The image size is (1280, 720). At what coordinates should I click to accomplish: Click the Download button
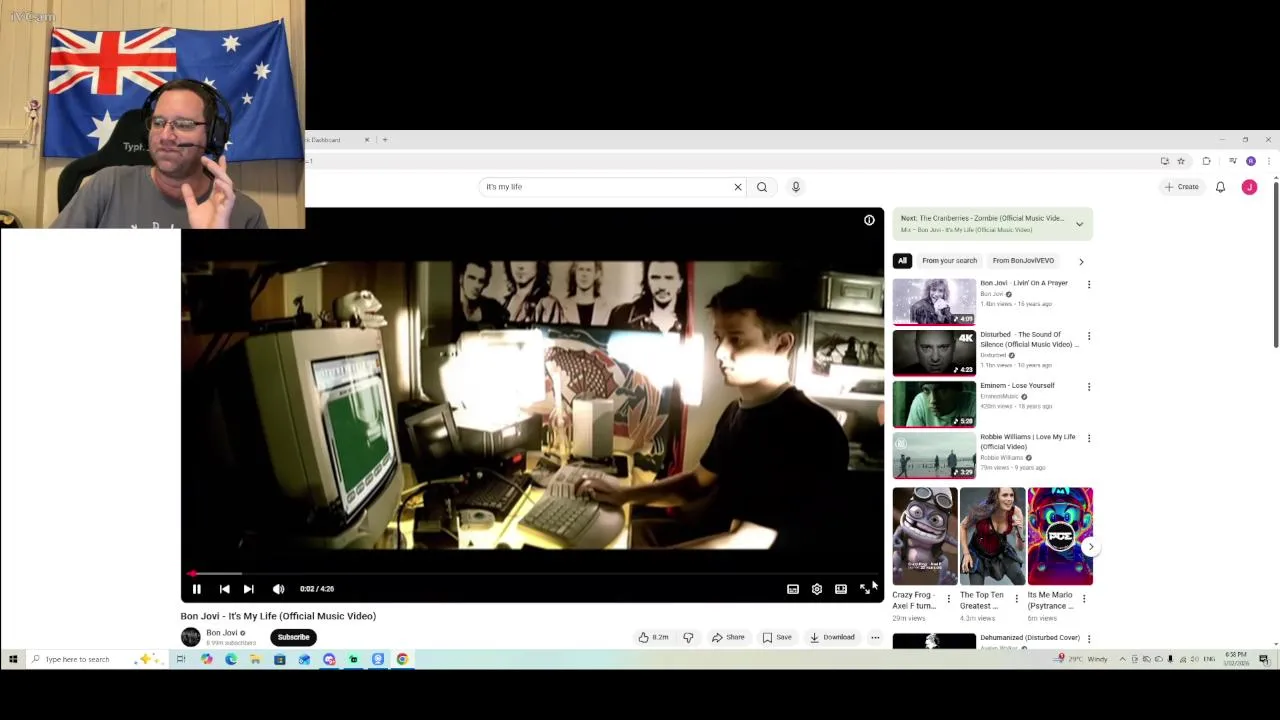(832, 637)
